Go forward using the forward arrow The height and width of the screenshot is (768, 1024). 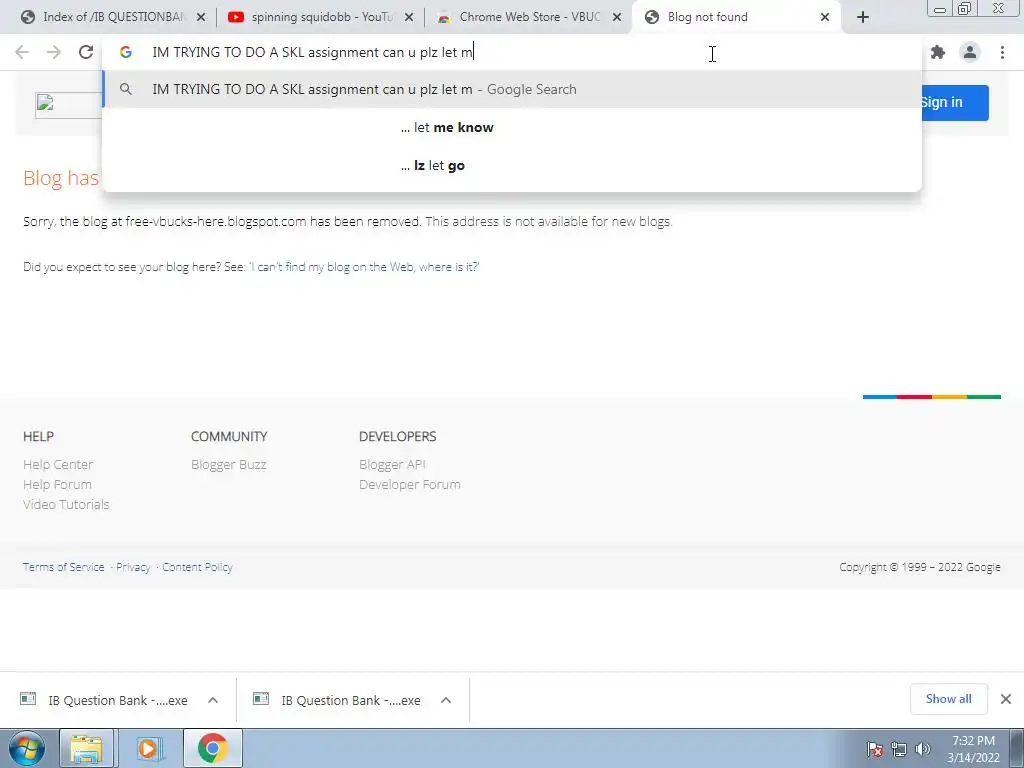[54, 52]
